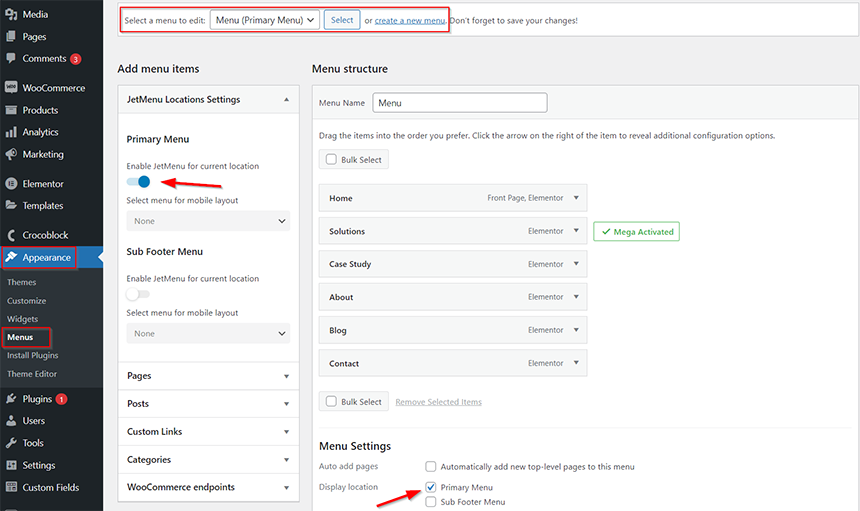The height and width of the screenshot is (511, 860).
Task: Open the Widgets submenu item
Action: tap(22, 319)
